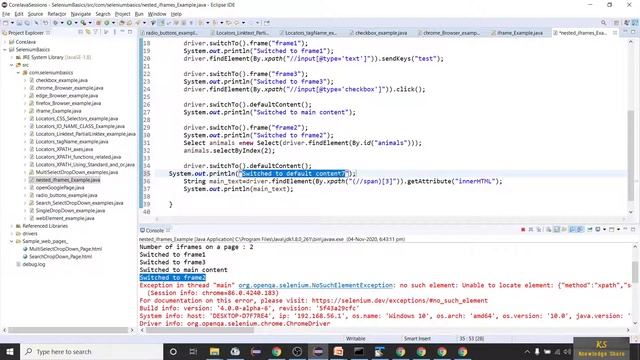Image resolution: width=640 pixels, height=360 pixels.
Task: Click the Project Explorer horizontal scrollbar
Action: click(x=68, y=330)
